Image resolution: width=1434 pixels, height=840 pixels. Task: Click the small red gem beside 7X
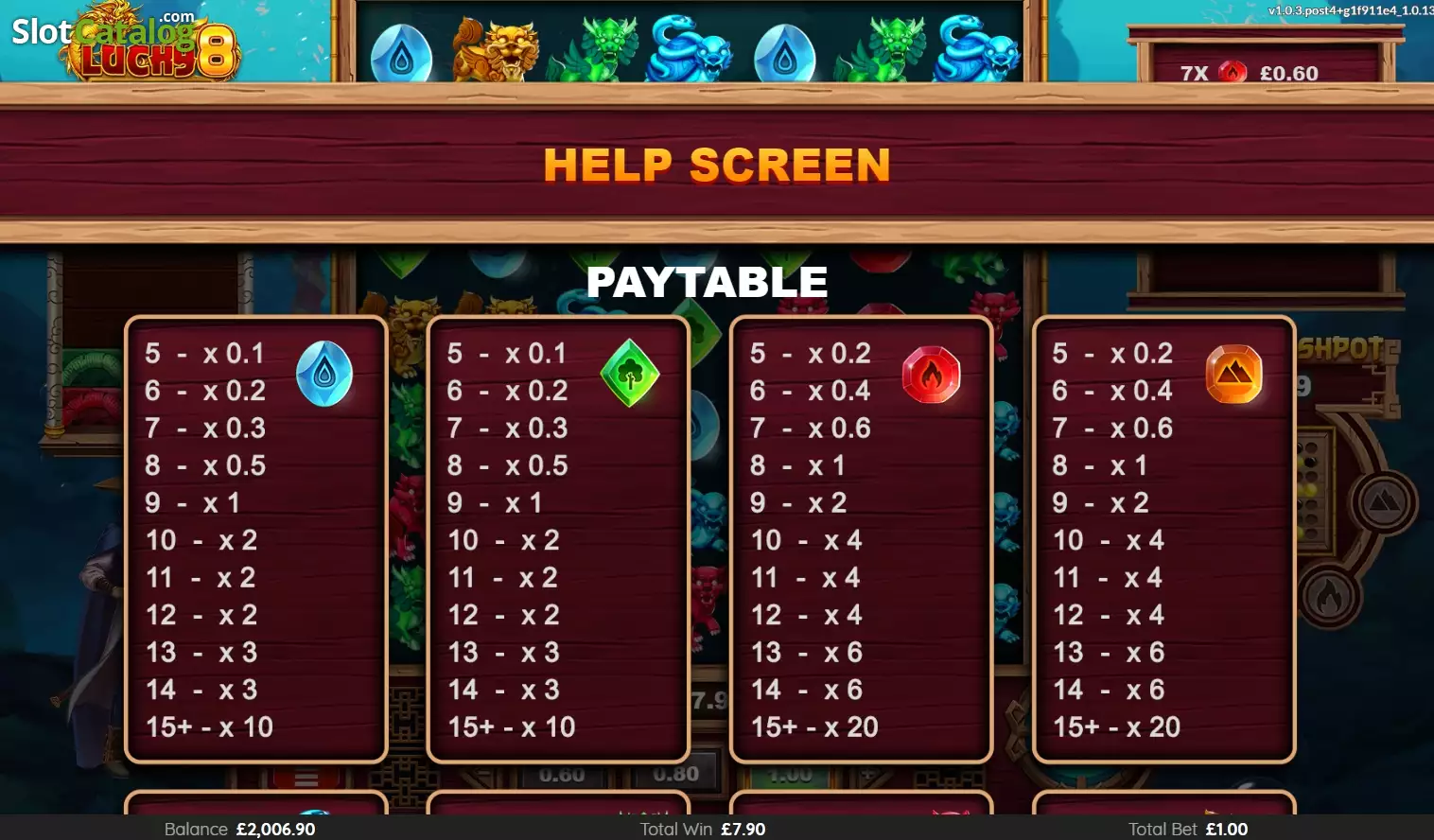pos(1233,72)
